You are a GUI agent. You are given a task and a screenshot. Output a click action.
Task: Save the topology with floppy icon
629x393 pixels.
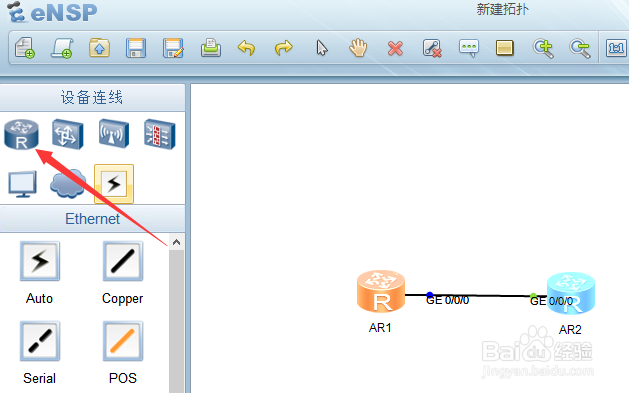pos(136,48)
